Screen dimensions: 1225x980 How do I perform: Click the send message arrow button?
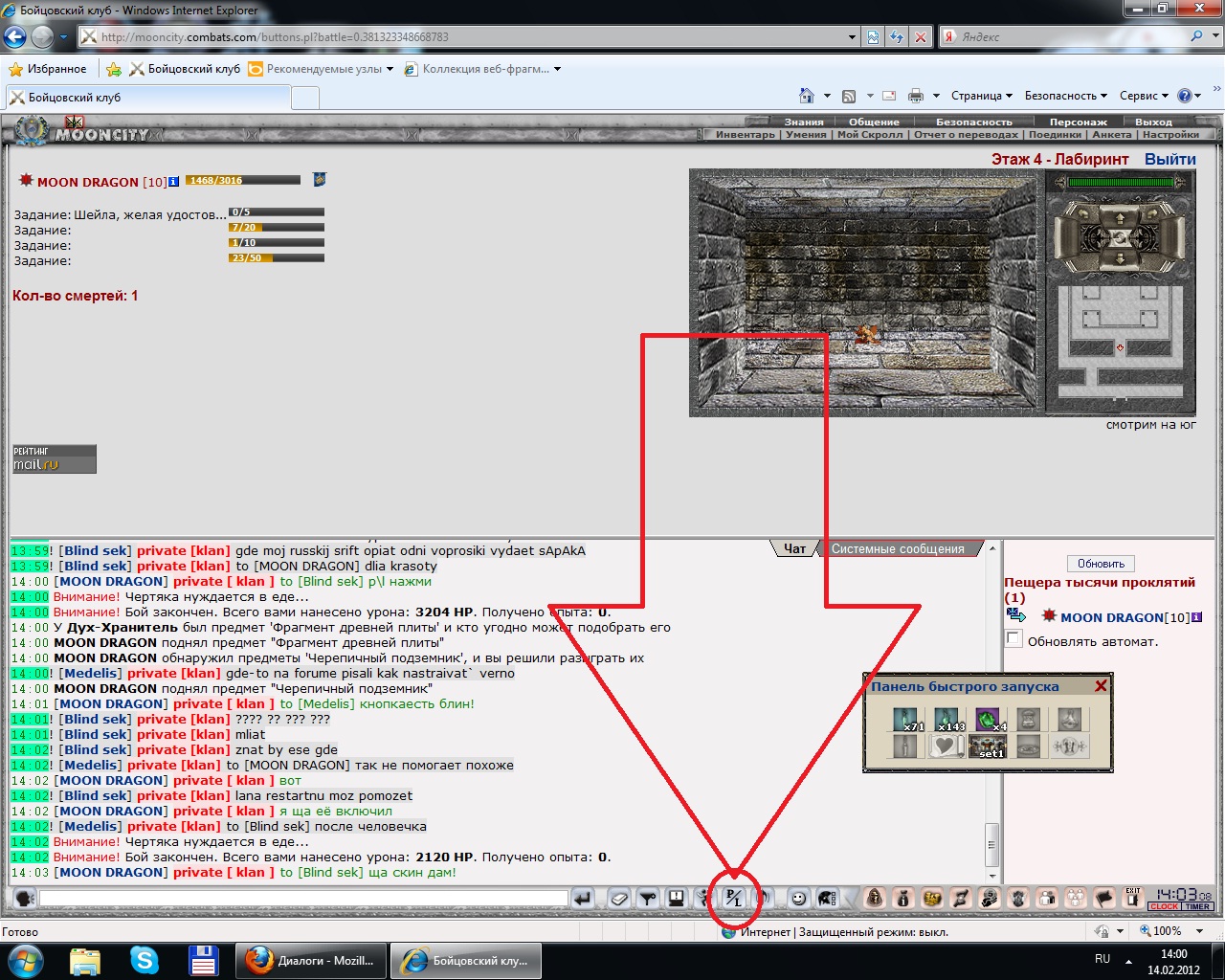pyautogui.click(x=582, y=898)
